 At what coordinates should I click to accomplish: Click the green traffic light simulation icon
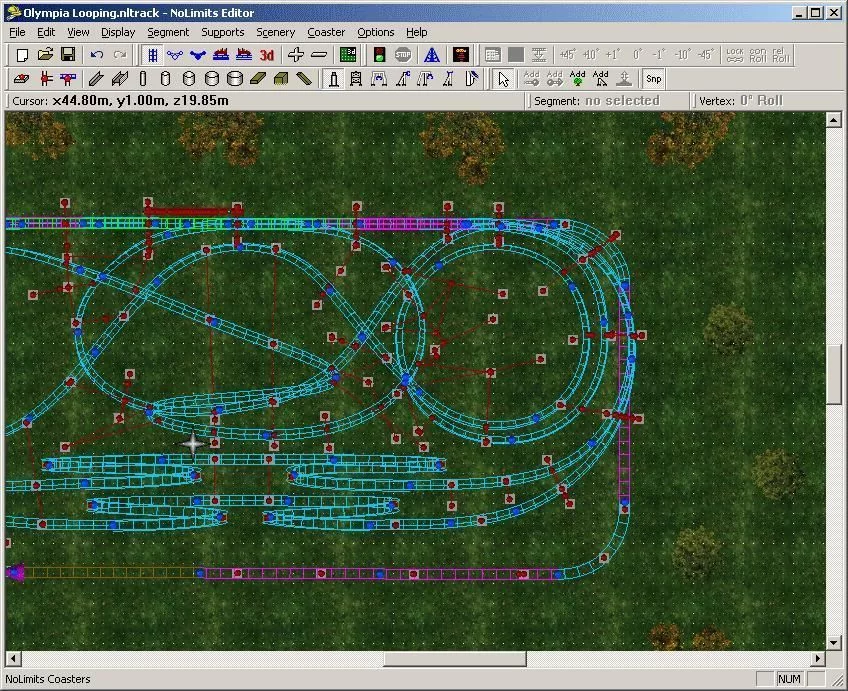click(x=380, y=55)
